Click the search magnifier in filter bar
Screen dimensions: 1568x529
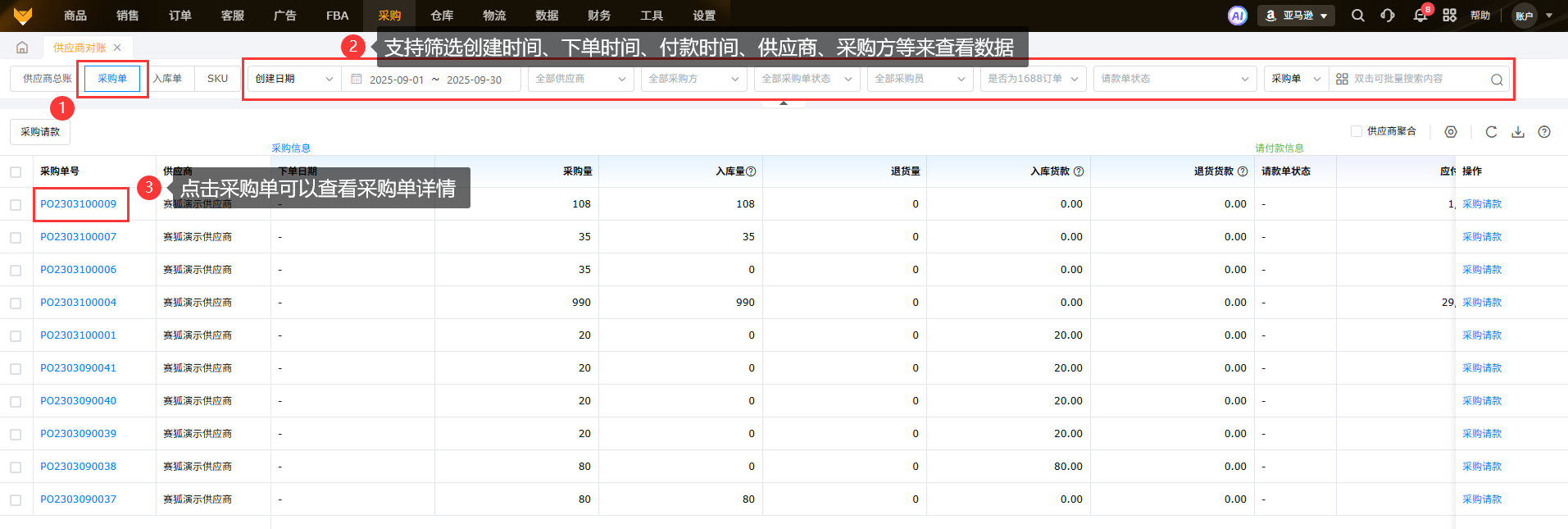[x=1497, y=80]
